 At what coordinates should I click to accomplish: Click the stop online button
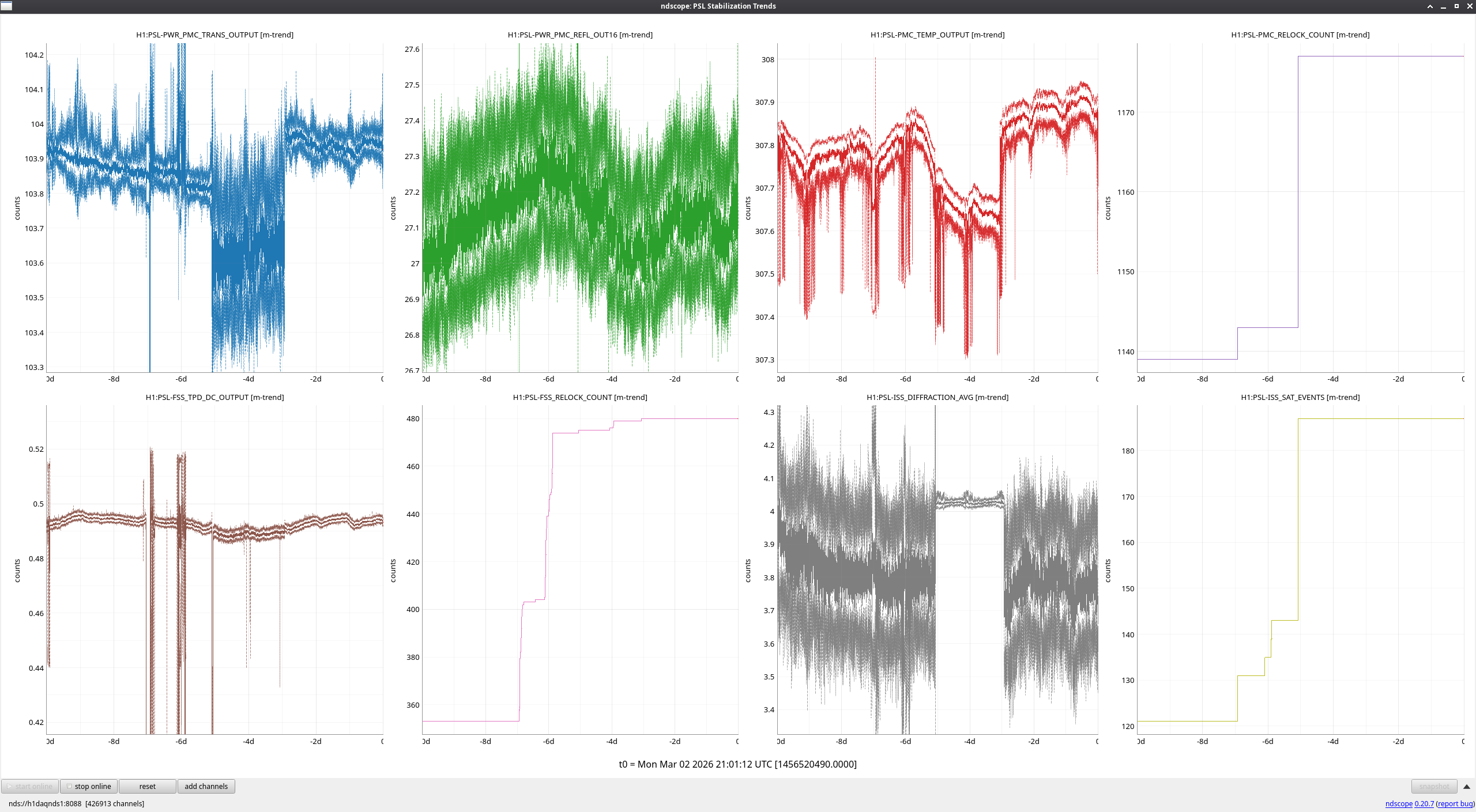tap(89, 786)
